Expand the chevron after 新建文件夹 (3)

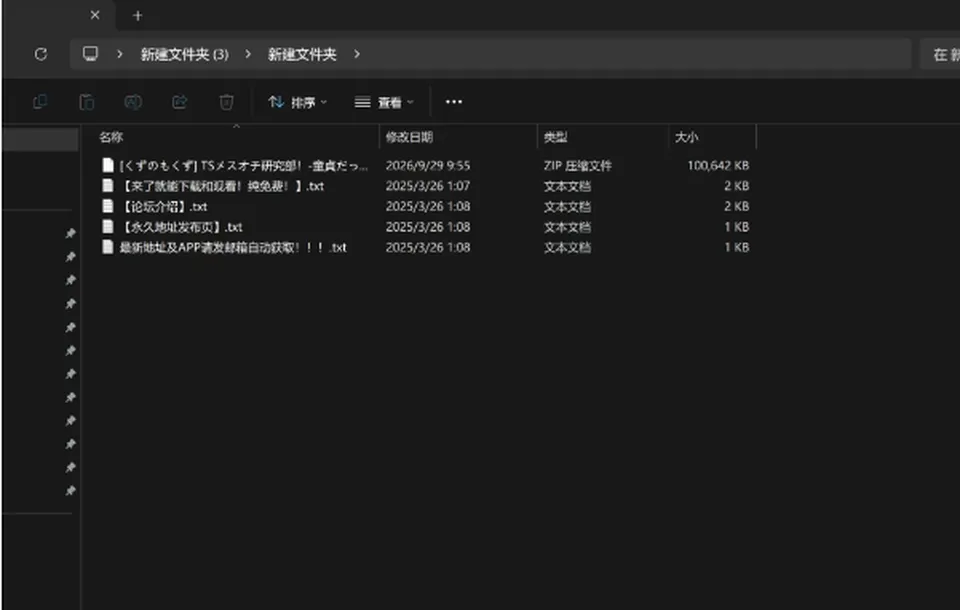tap(248, 55)
